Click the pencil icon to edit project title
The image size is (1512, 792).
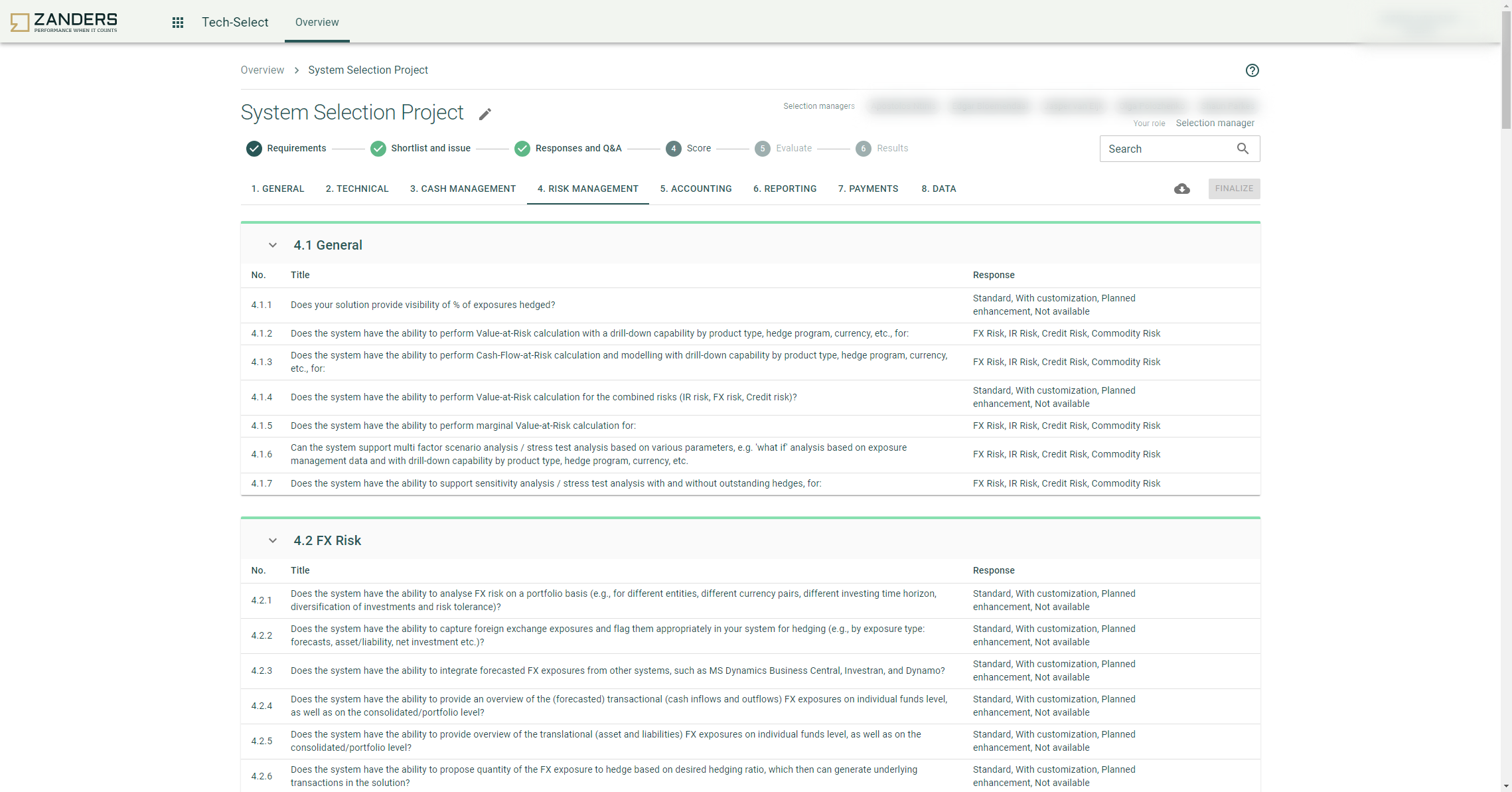pos(485,114)
